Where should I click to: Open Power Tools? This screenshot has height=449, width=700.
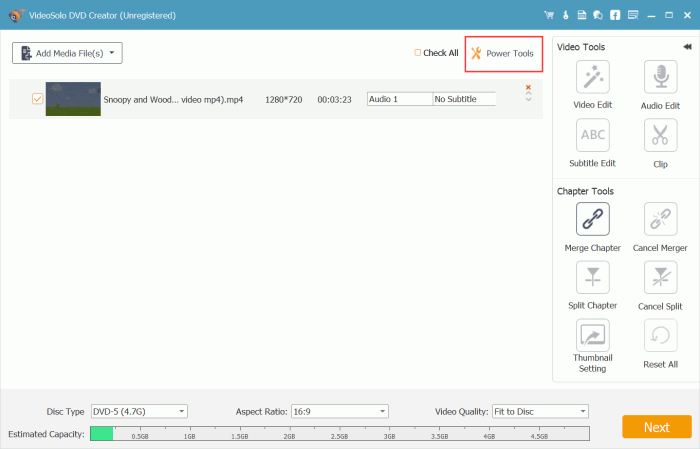[504, 54]
